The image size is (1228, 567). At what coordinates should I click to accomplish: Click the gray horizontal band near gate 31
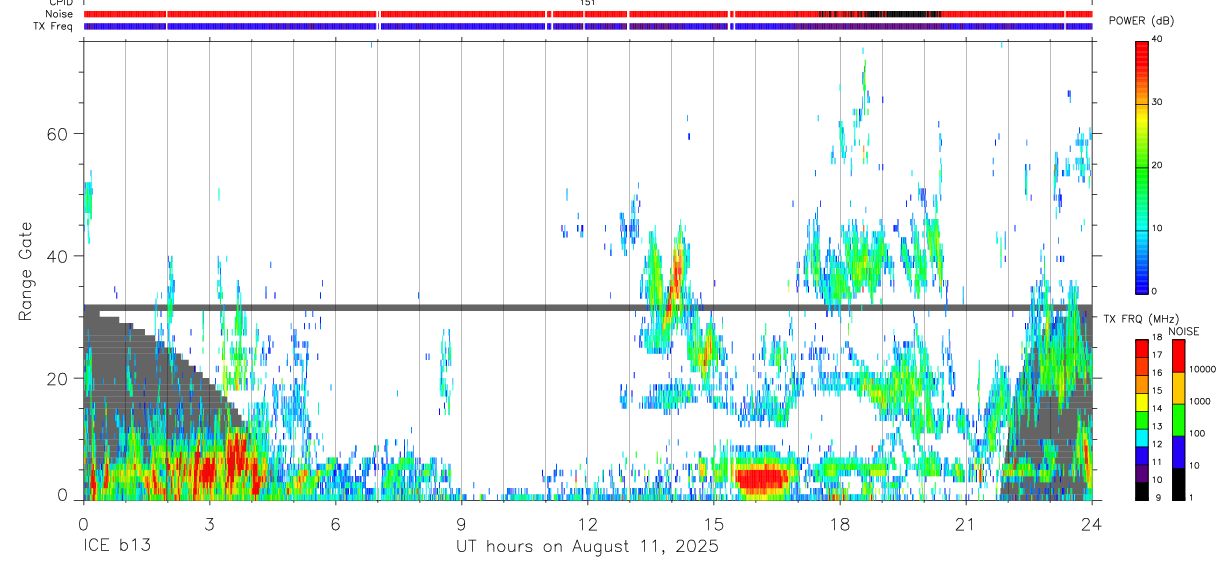click(x=588, y=307)
